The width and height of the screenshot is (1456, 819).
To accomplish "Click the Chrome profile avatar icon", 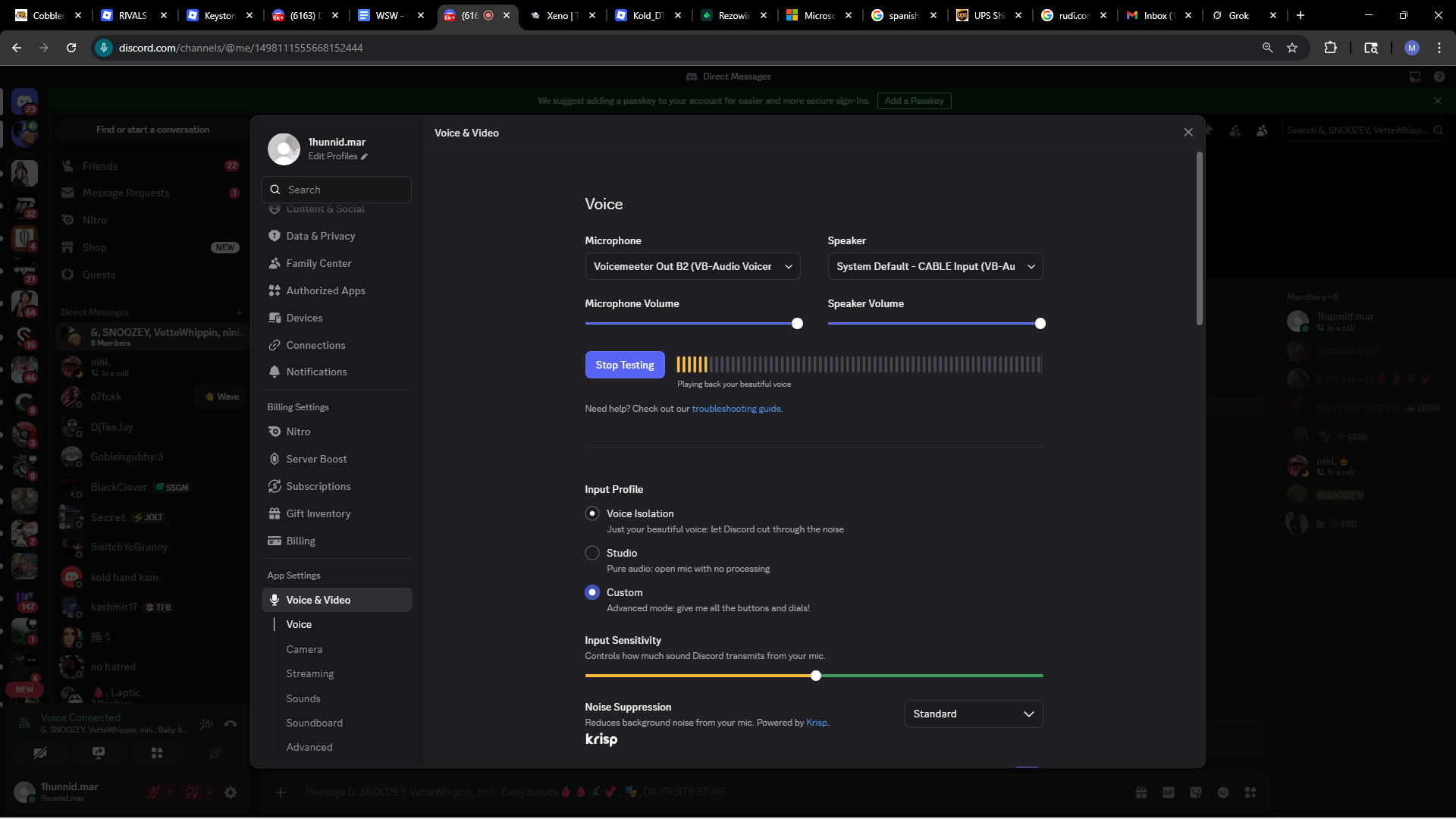I will 1411,48.
